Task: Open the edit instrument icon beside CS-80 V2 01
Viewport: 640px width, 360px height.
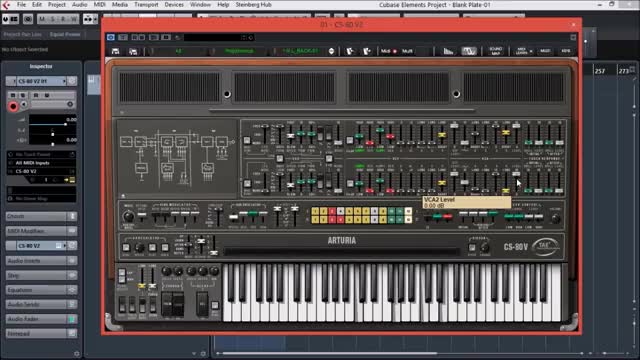Action: [72, 81]
